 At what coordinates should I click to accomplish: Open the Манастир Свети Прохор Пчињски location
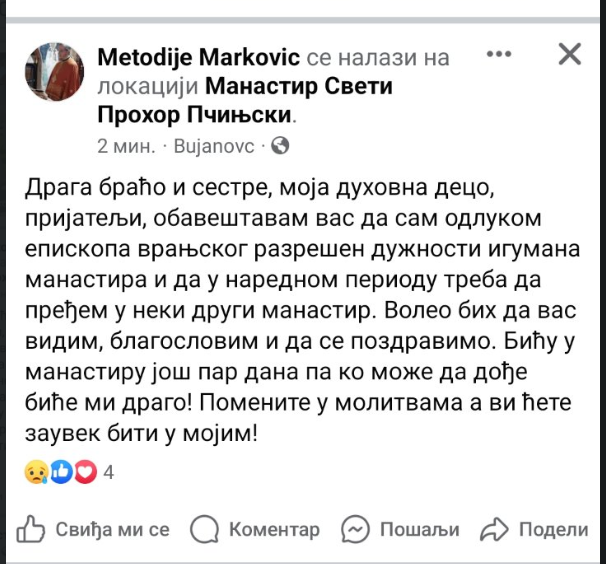pos(245,100)
